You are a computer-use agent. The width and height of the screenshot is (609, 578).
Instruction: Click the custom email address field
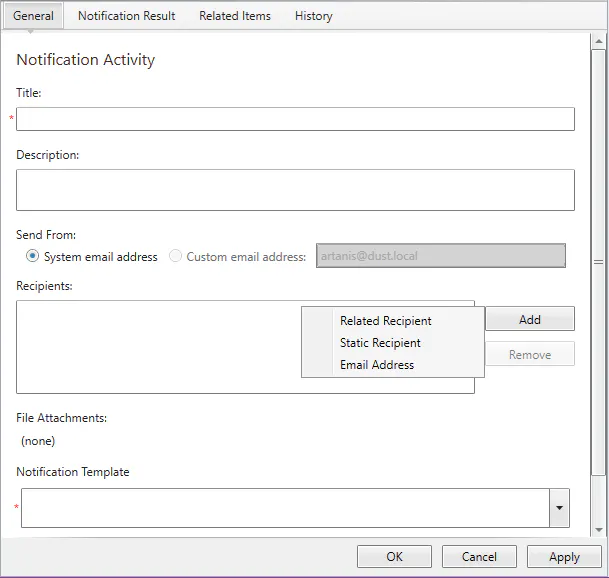point(441,256)
